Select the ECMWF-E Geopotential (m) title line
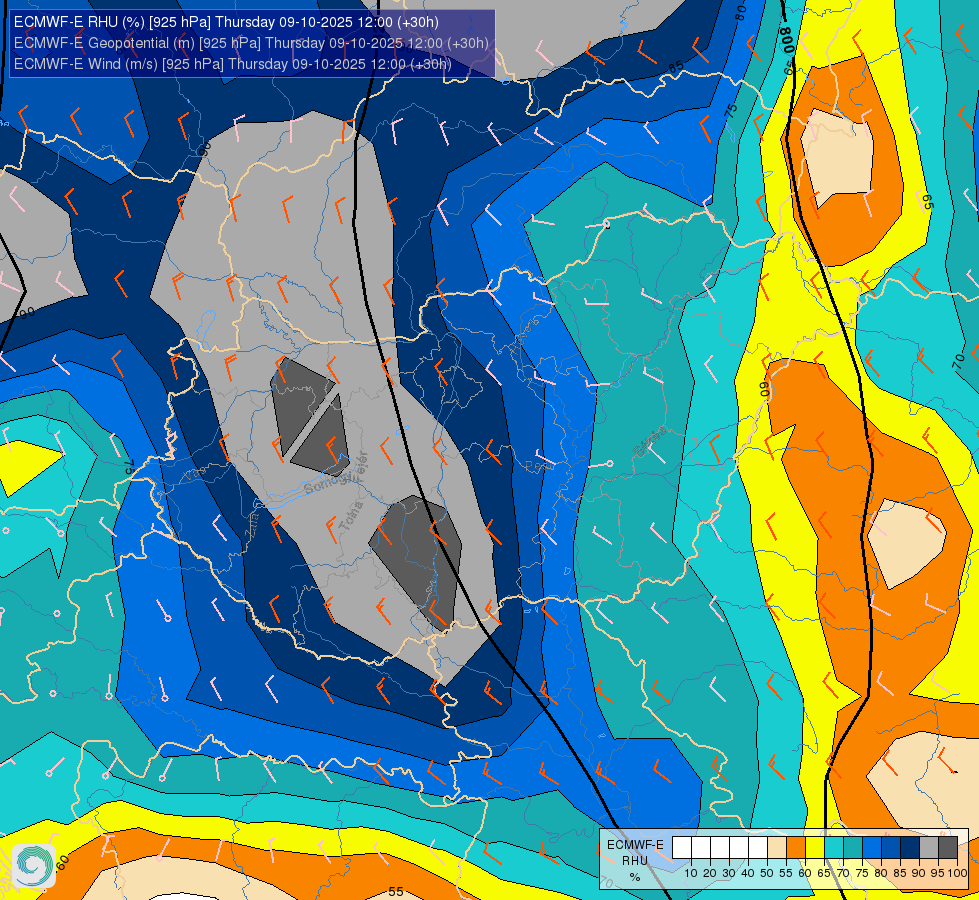 pos(251,43)
